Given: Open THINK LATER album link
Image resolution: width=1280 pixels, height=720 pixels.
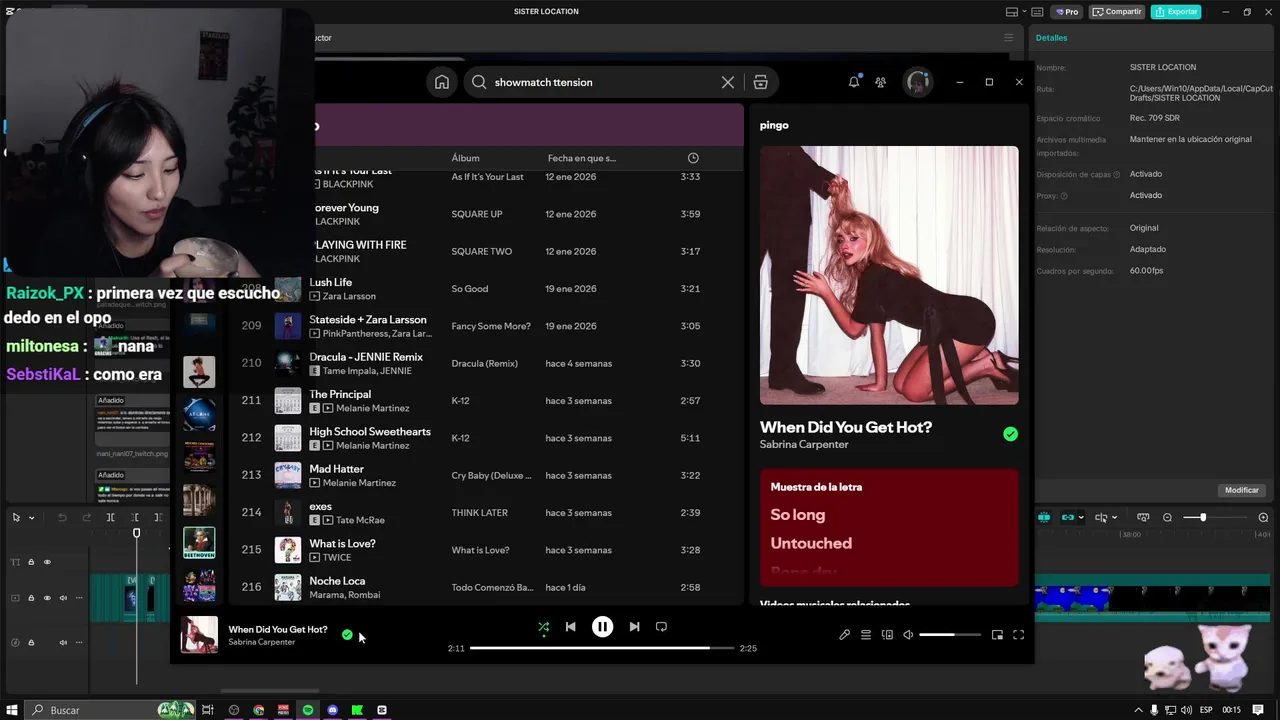Looking at the screenshot, I should (x=480, y=513).
